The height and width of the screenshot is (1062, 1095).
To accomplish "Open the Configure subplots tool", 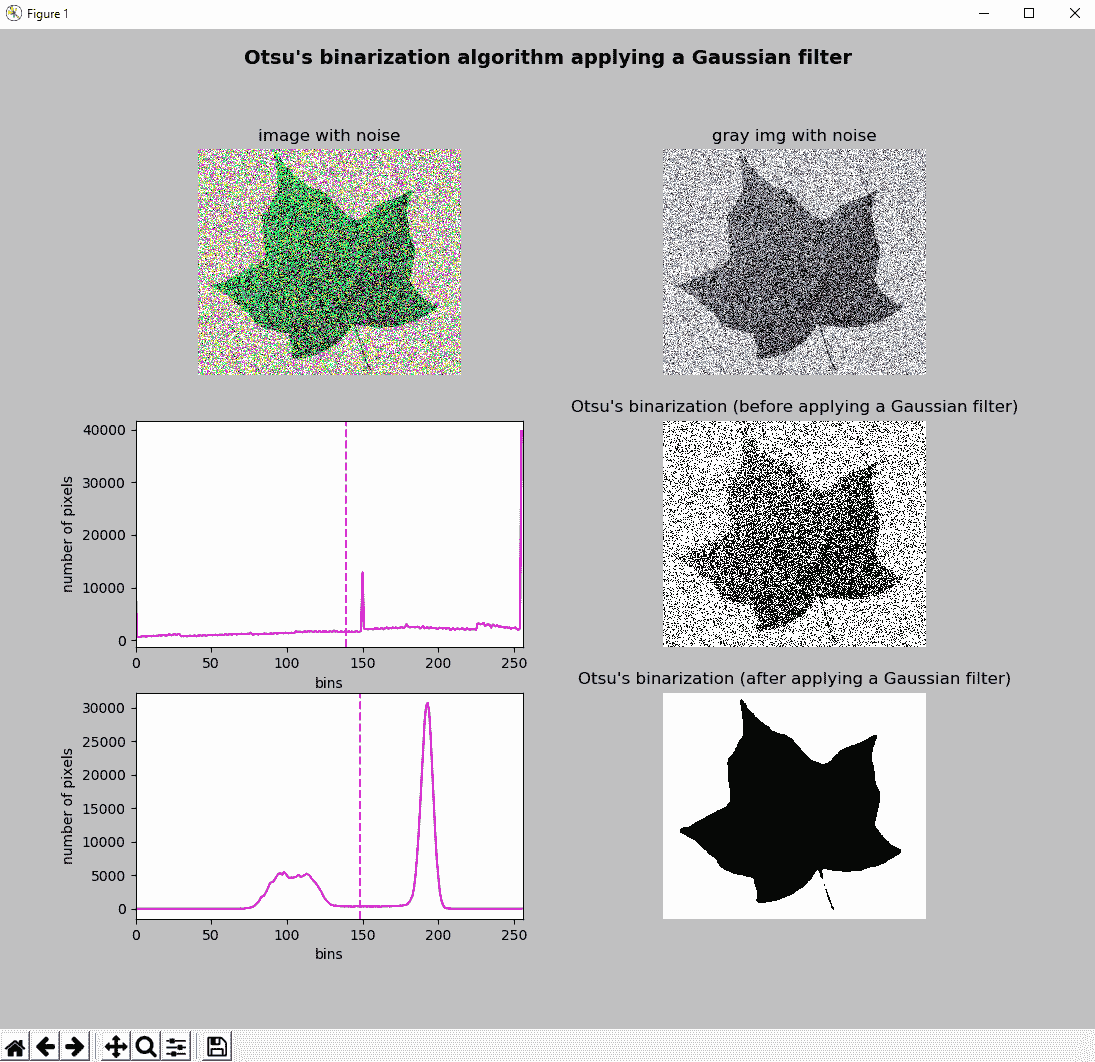I will (176, 1047).
